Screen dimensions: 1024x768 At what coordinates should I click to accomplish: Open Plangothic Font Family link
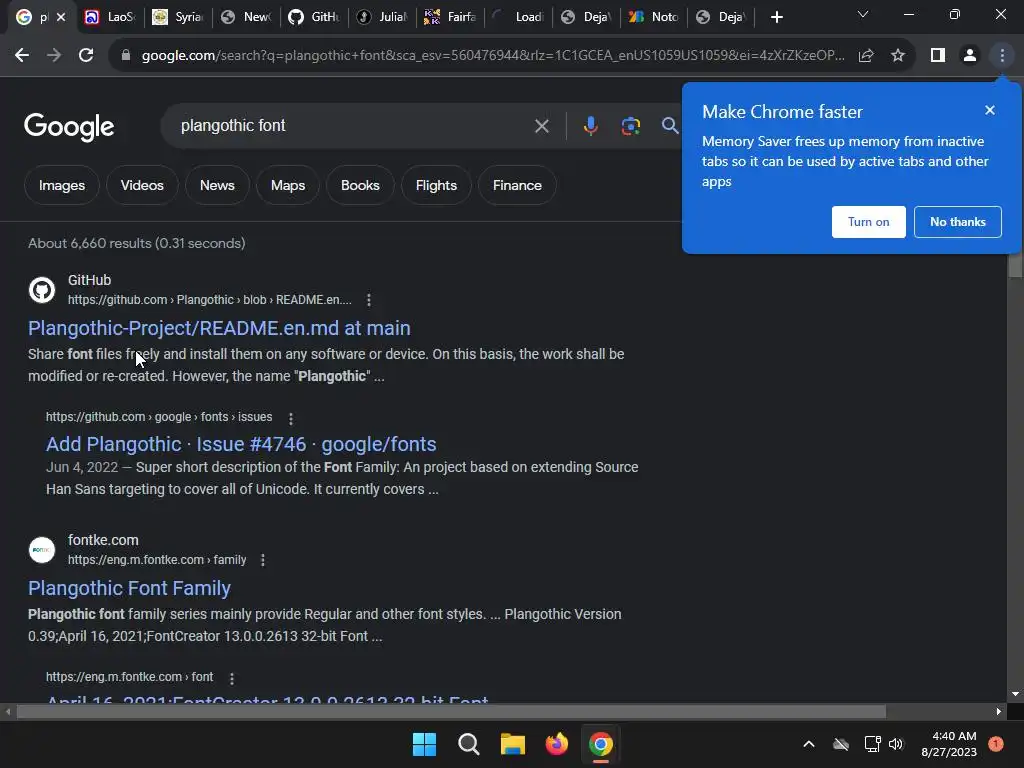point(129,588)
